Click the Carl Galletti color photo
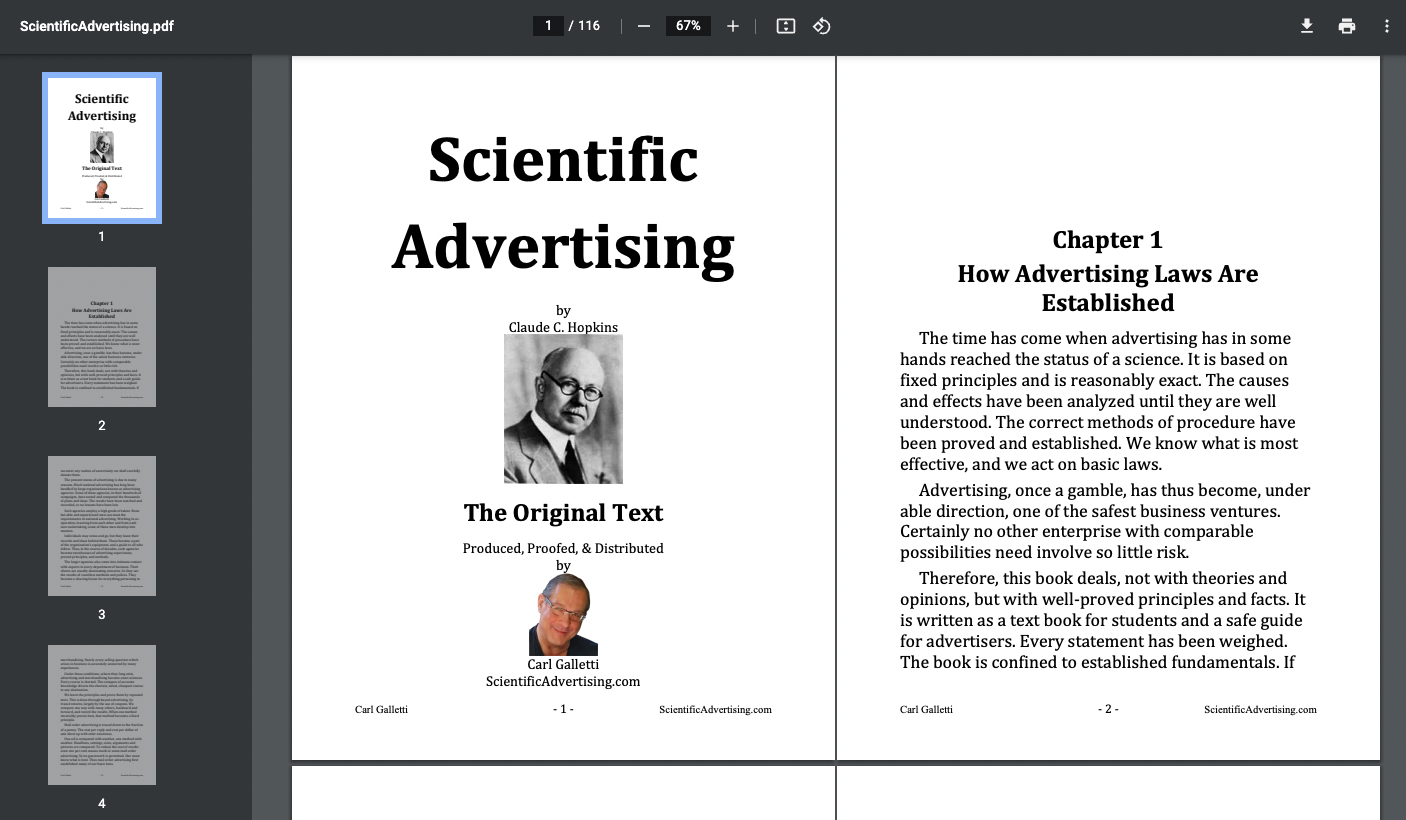1406x820 pixels. point(563,614)
